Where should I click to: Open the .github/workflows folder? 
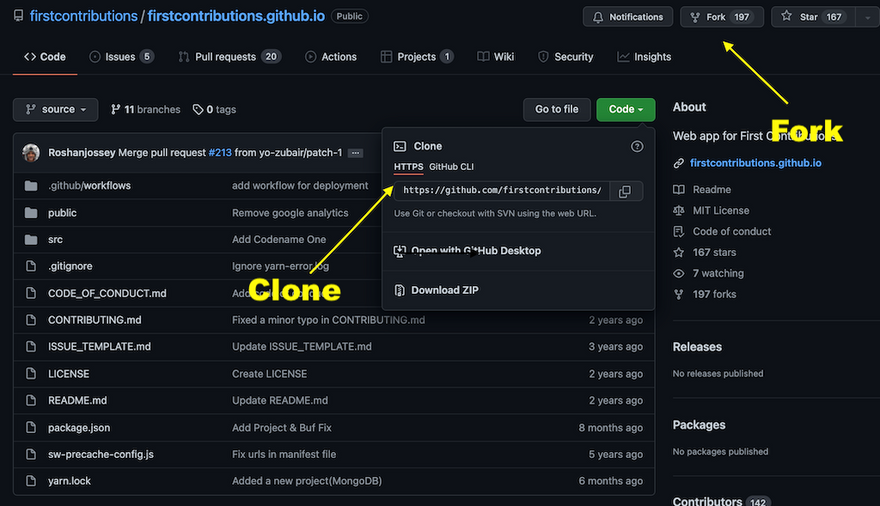coord(89,186)
